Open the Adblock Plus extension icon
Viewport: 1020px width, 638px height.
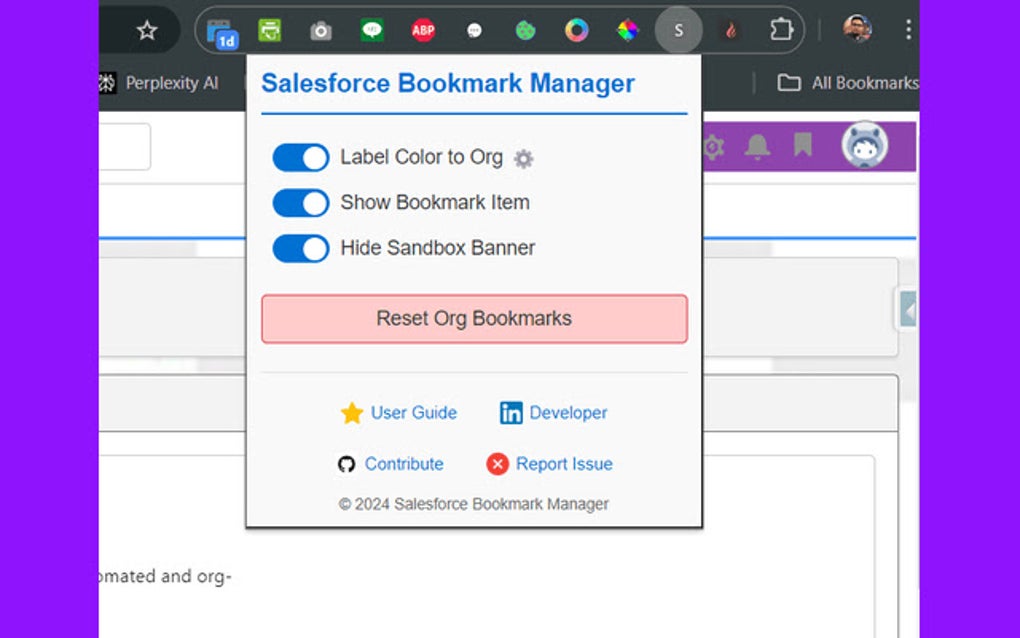click(422, 30)
